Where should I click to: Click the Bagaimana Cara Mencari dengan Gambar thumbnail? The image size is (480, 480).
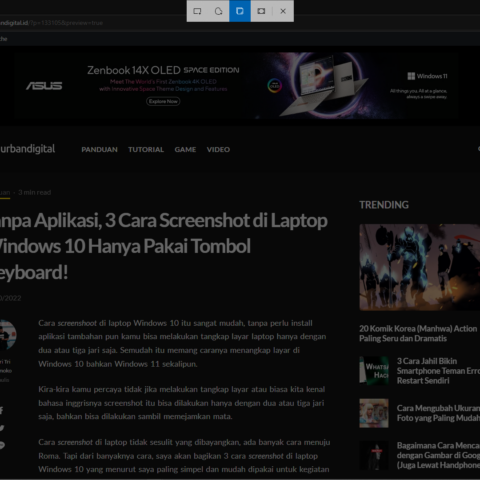coord(374,455)
